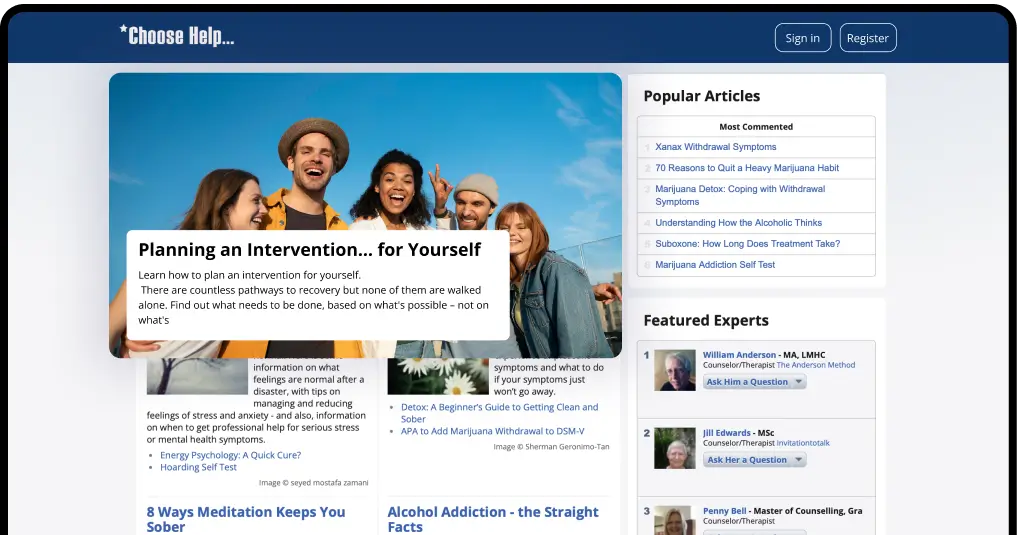
Task: Open Jill Edwards' profile photo
Action: tap(674, 448)
